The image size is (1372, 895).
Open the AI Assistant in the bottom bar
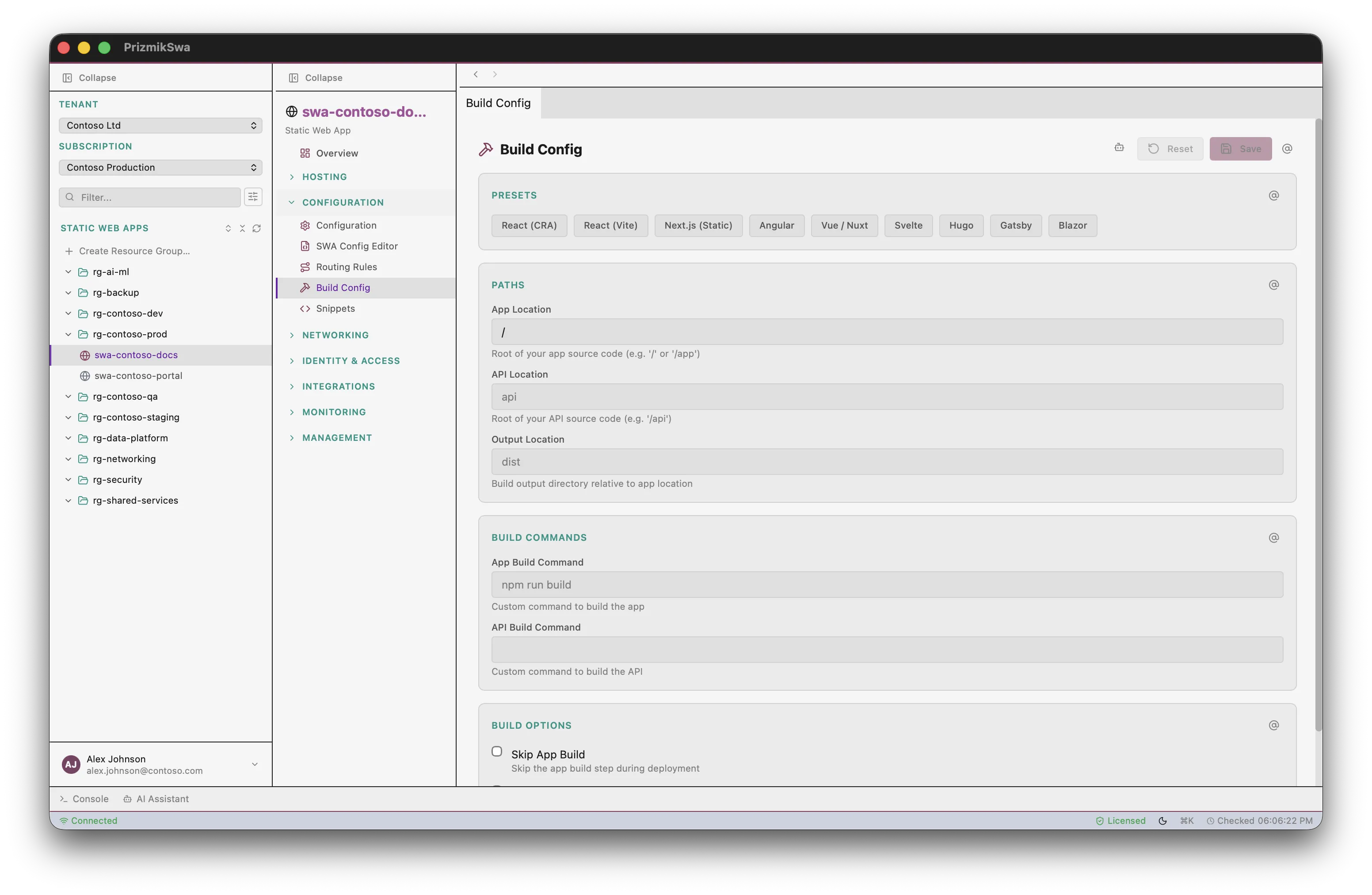(156, 799)
